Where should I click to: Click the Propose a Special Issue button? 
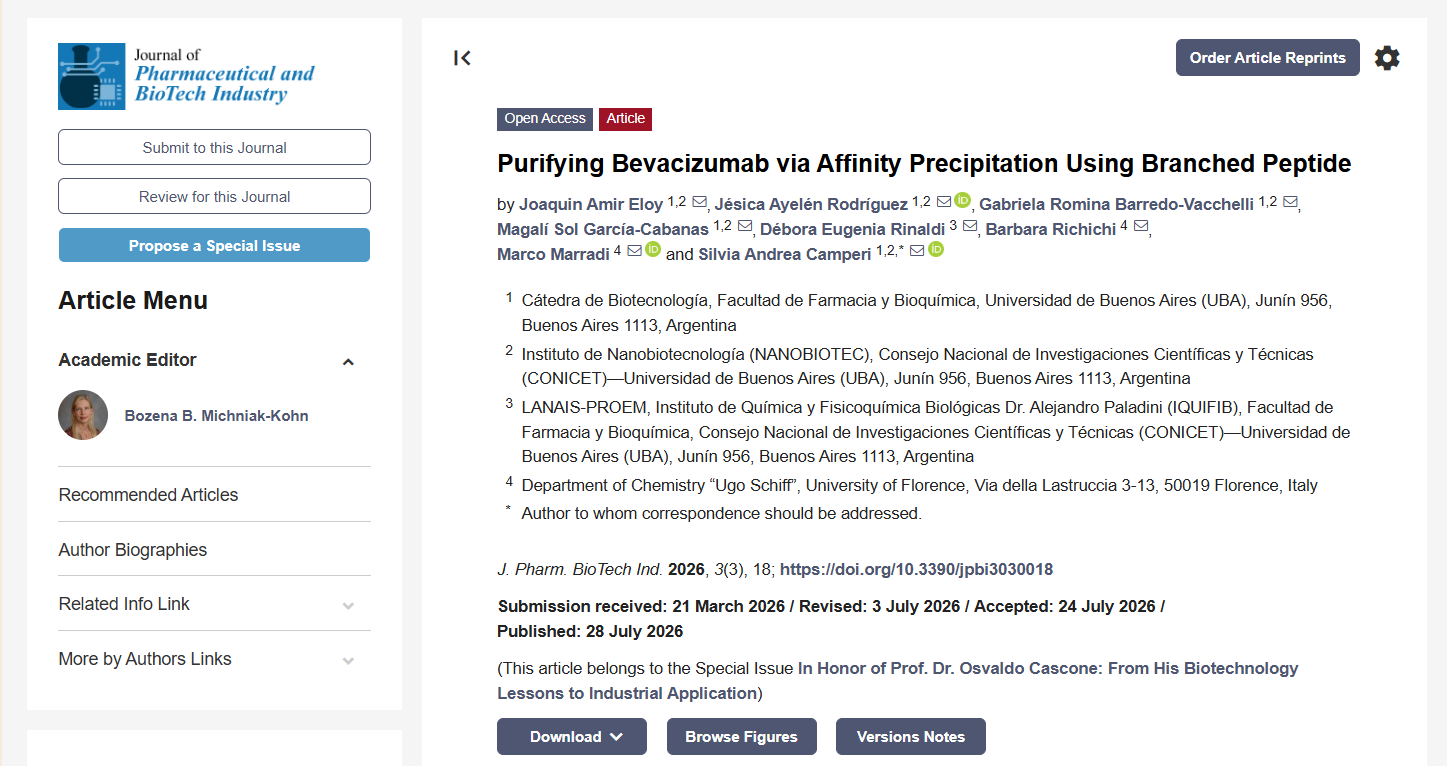point(214,245)
